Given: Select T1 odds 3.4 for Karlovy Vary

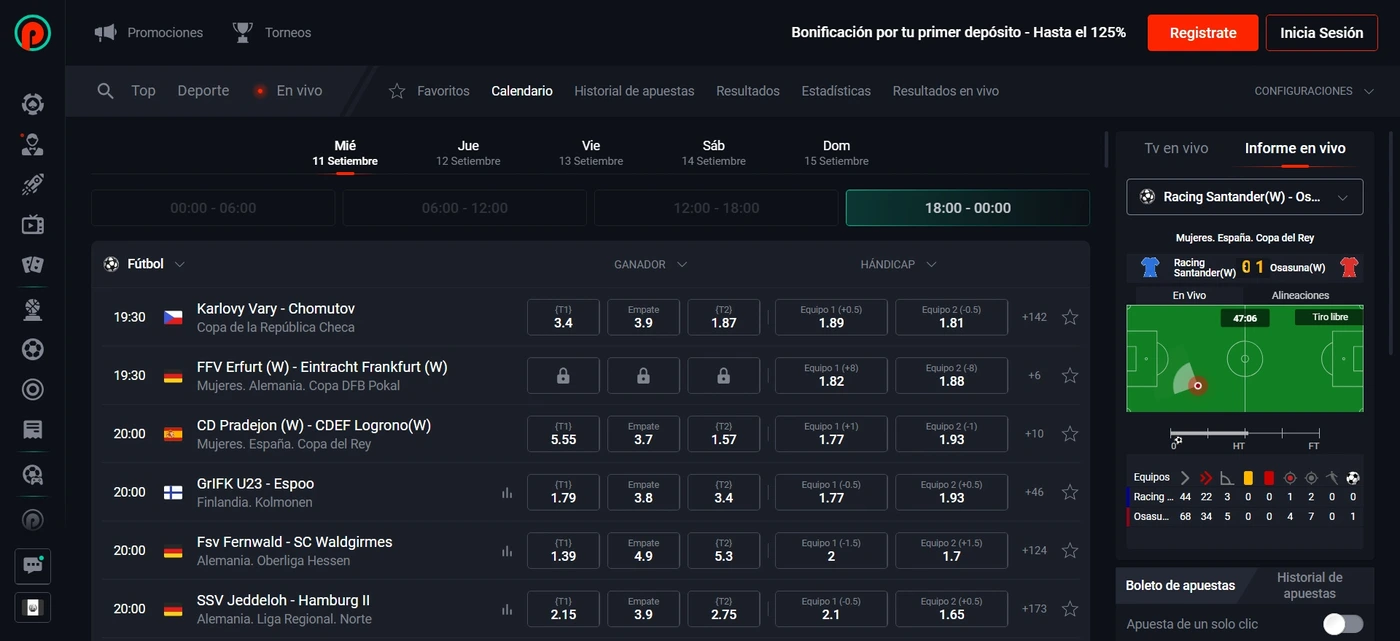Looking at the screenshot, I should pyautogui.click(x=563, y=317).
